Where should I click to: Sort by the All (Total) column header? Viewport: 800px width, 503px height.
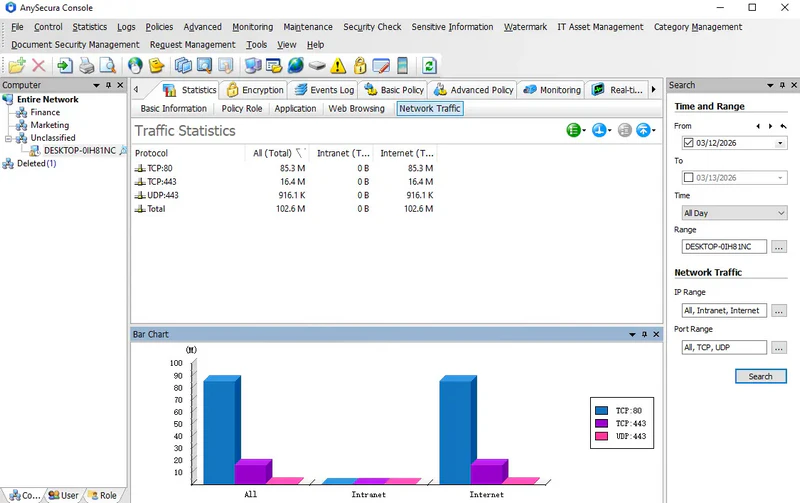click(277, 153)
